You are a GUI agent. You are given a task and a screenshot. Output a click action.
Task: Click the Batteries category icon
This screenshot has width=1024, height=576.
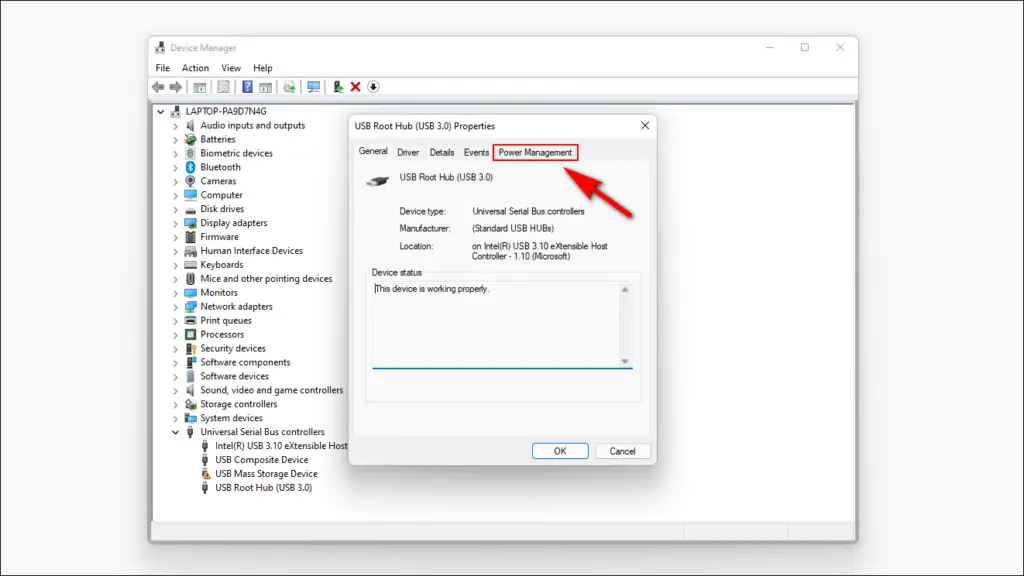coord(190,139)
